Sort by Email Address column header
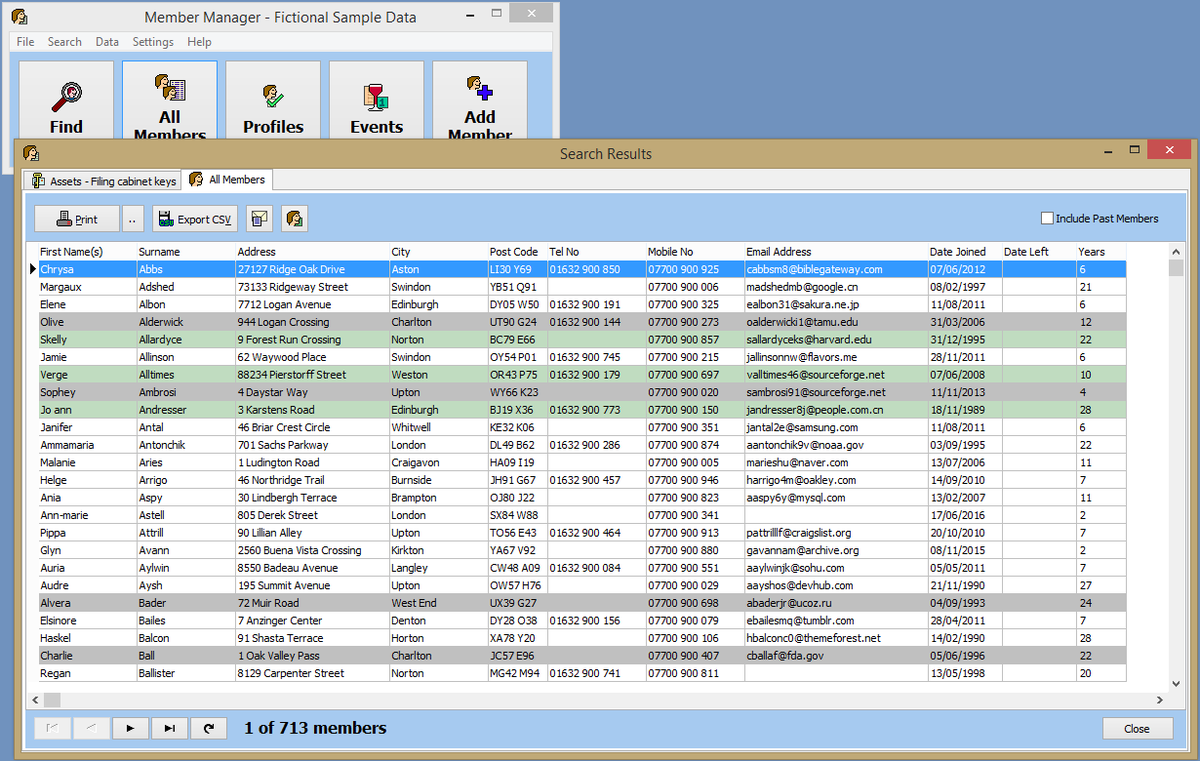Viewport: 1200px width, 761px height. click(x=836, y=252)
